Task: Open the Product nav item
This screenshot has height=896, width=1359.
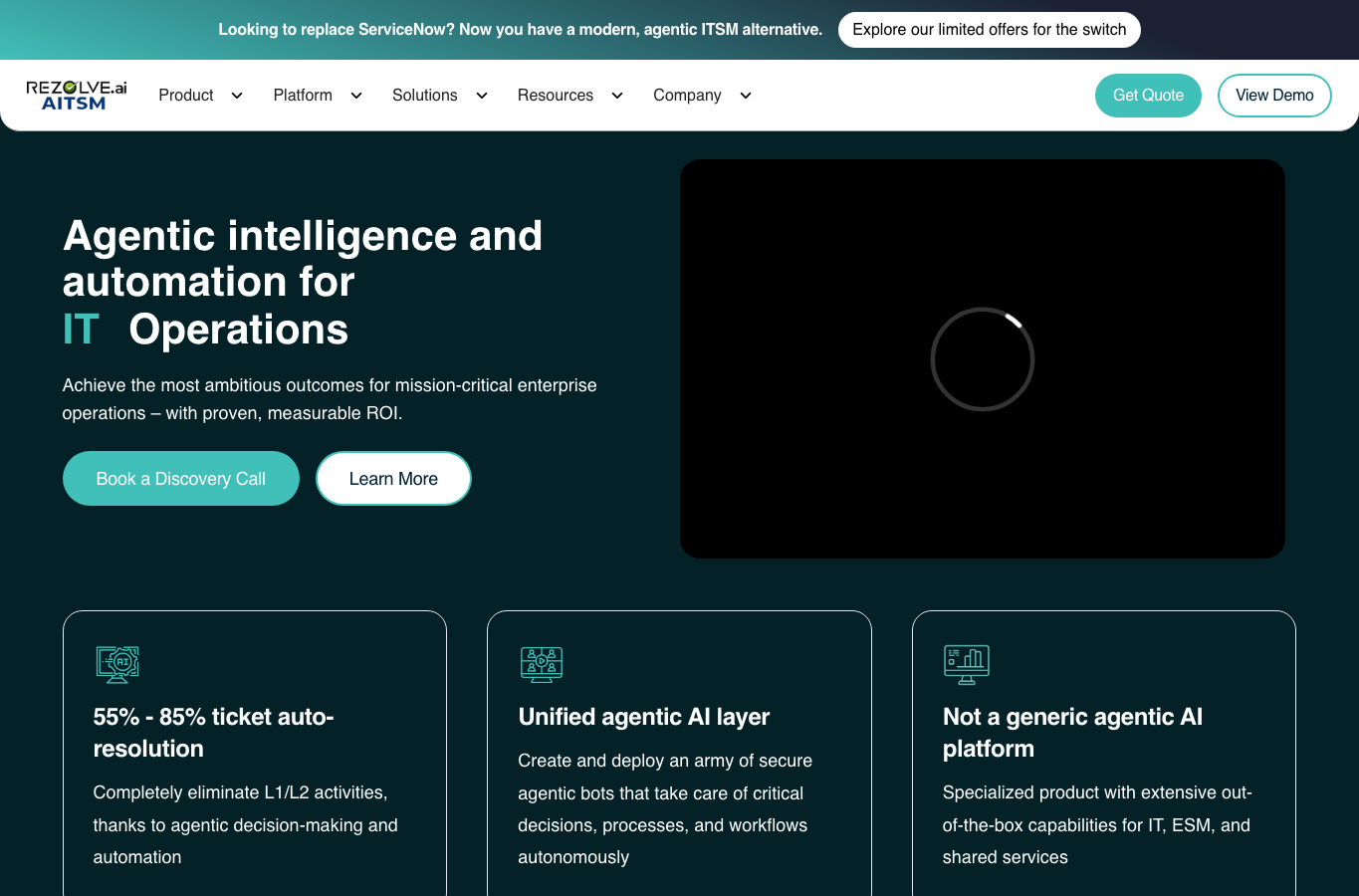Action: point(186,96)
